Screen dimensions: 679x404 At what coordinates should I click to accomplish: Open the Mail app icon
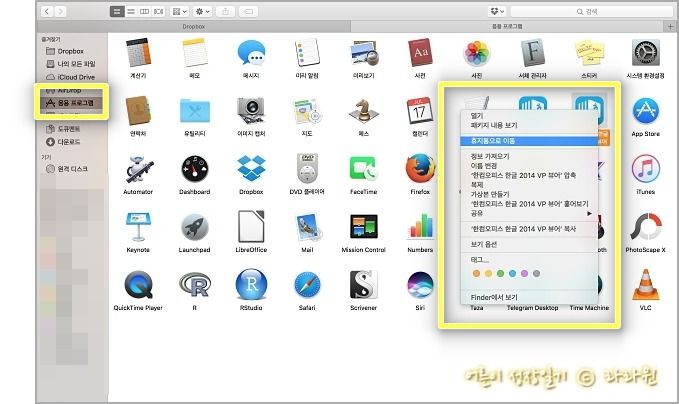point(307,227)
